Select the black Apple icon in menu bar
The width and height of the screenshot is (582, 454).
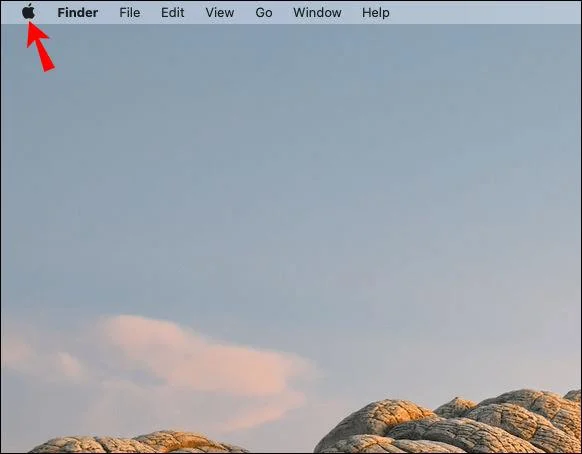pos(29,12)
